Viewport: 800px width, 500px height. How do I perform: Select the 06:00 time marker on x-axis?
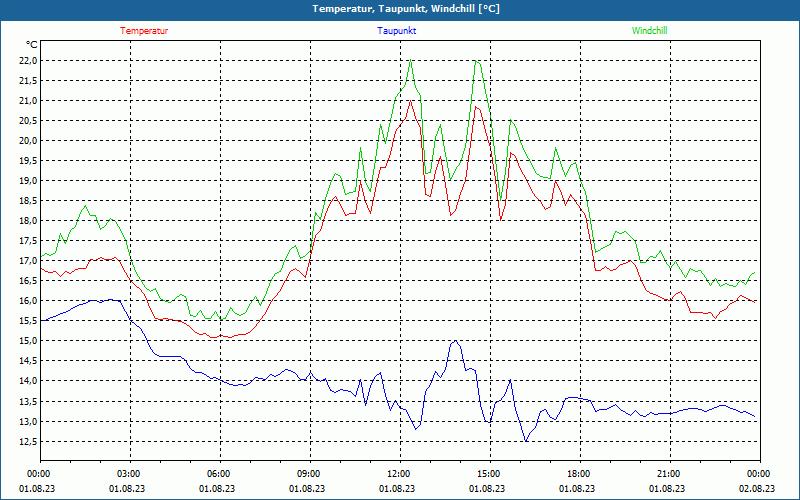[219, 474]
